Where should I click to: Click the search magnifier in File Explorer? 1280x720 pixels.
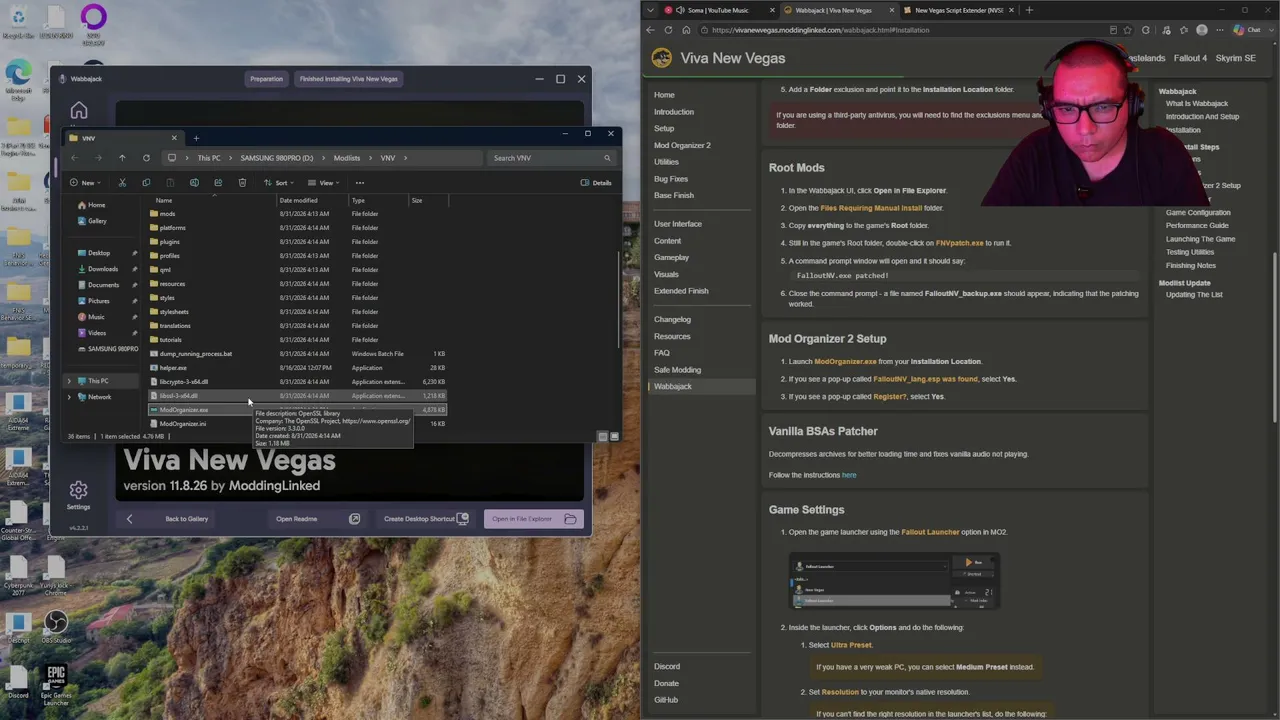[x=607, y=158]
